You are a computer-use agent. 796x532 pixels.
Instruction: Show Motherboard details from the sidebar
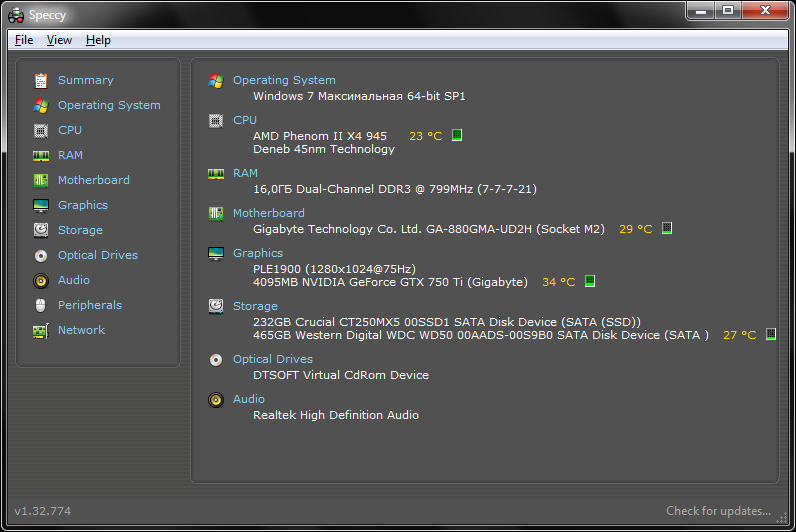(x=93, y=180)
